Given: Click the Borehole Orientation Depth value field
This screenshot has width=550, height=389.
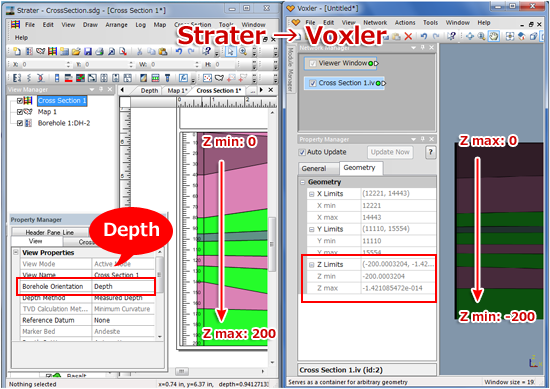Looking at the screenshot, I should coord(123,287).
